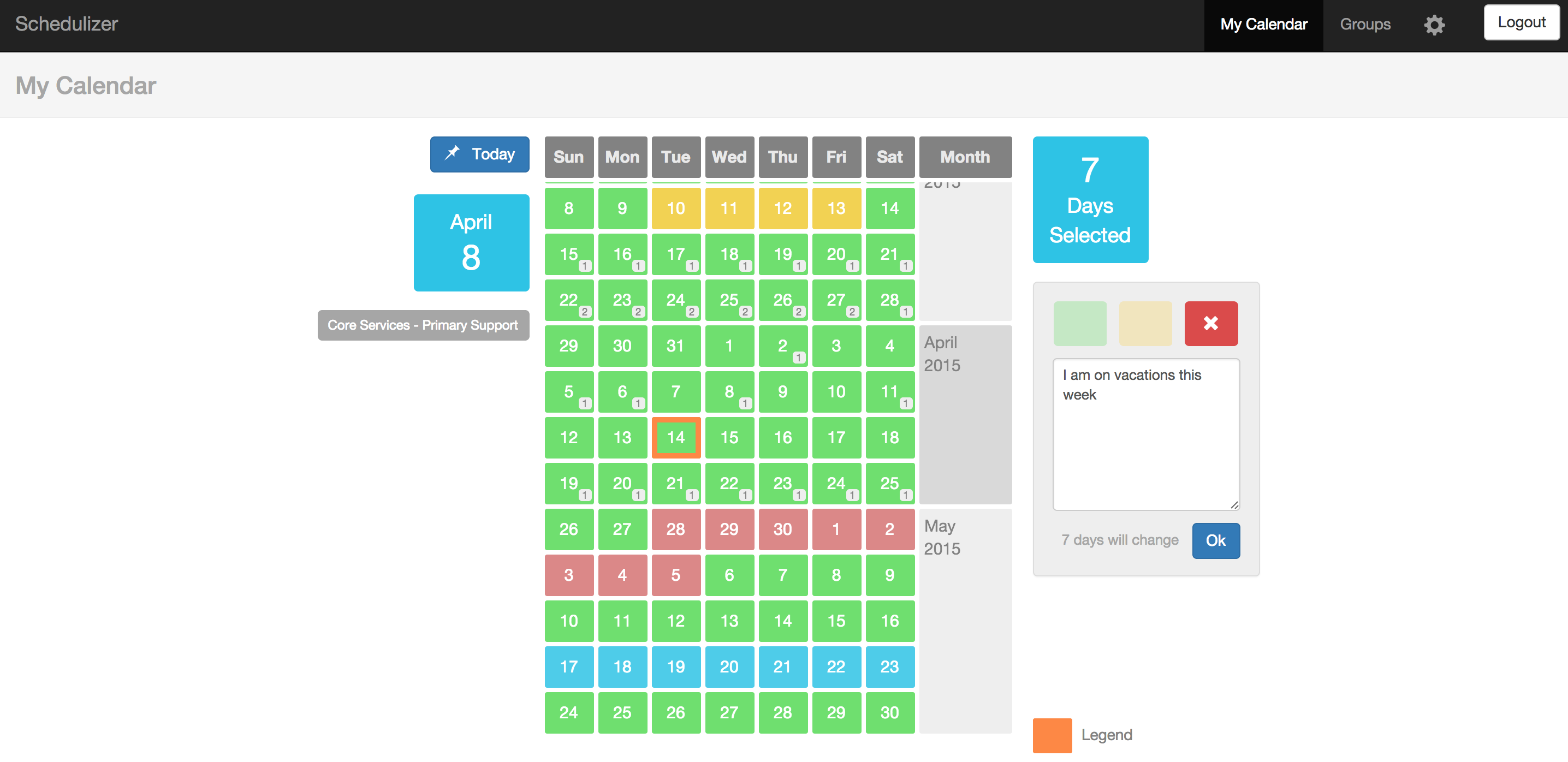The width and height of the screenshot is (1568, 762).
Task: Click the Ok confirm button
Action: (1216, 540)
